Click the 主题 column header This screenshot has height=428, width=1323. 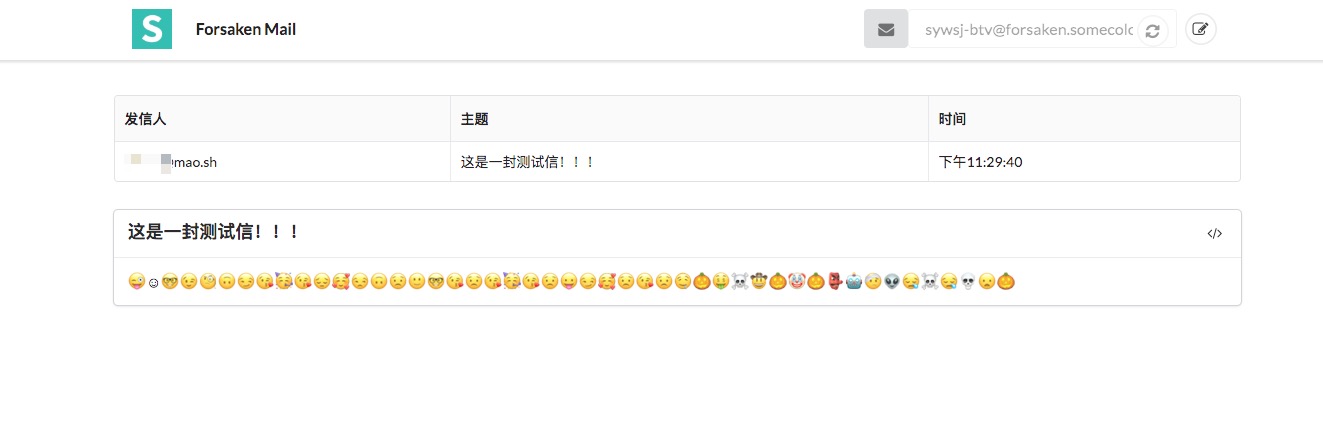tap(474, 119)
